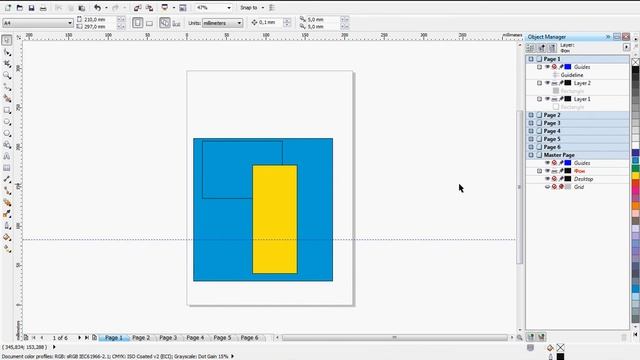640x360 pixels.
Task: Click New Layer button in Object Manager
Action: click(531, 337)
